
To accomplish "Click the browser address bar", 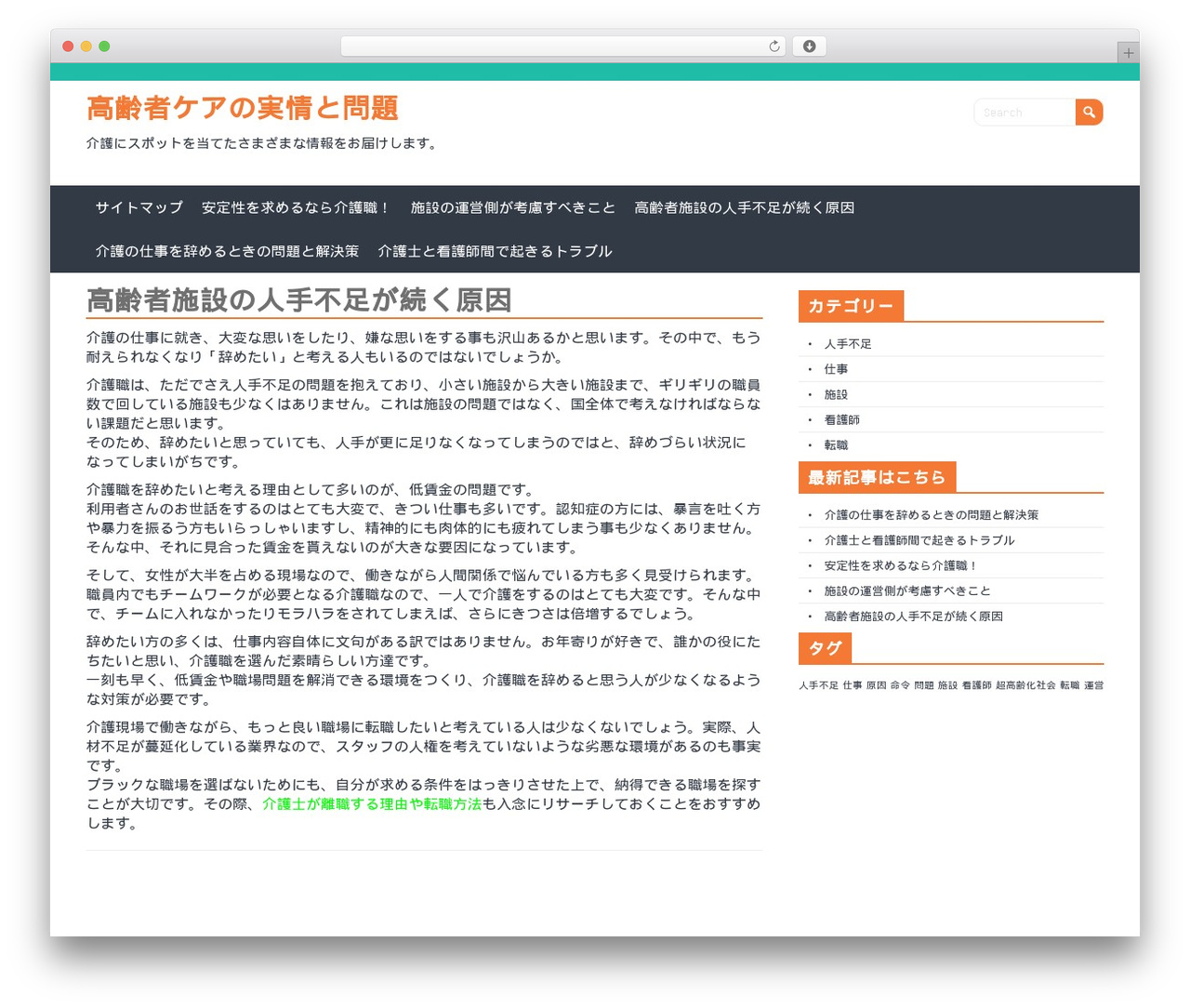I will point(562,46).
